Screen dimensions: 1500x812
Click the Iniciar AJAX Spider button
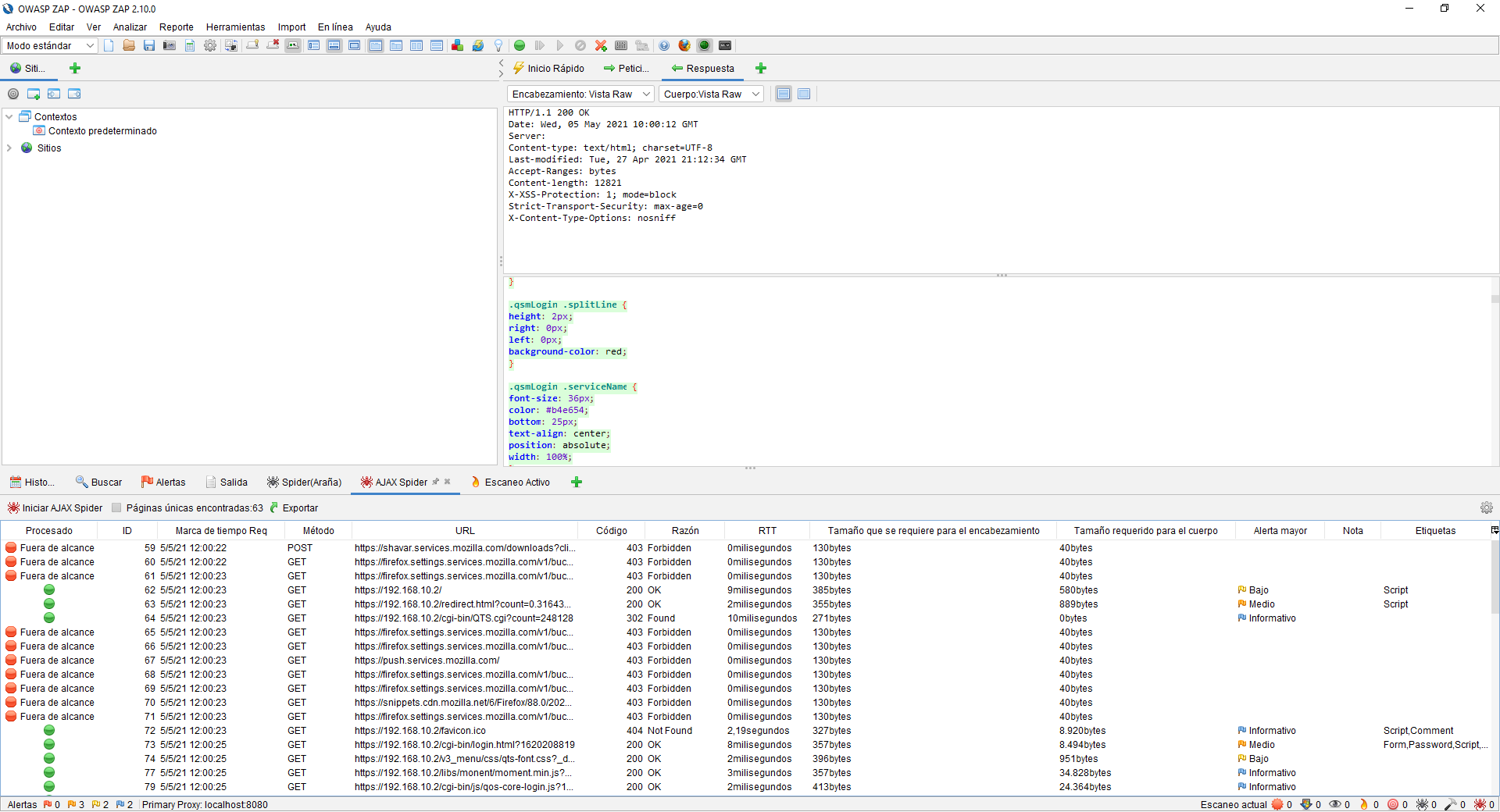[x=55, y=507]
